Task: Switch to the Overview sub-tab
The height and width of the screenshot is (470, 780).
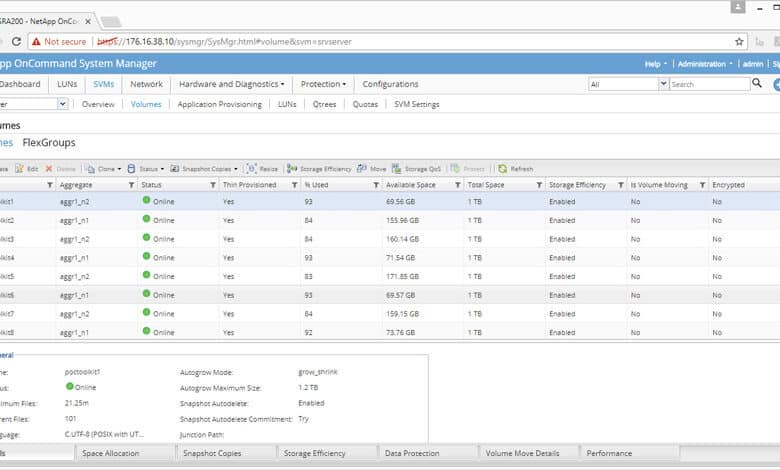Action: click(98, 104)
